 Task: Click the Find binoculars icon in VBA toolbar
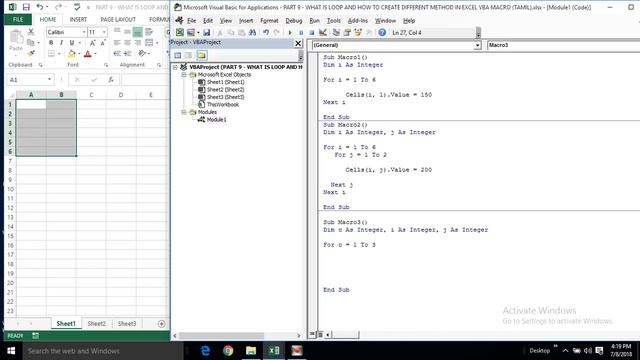[252, 32]
